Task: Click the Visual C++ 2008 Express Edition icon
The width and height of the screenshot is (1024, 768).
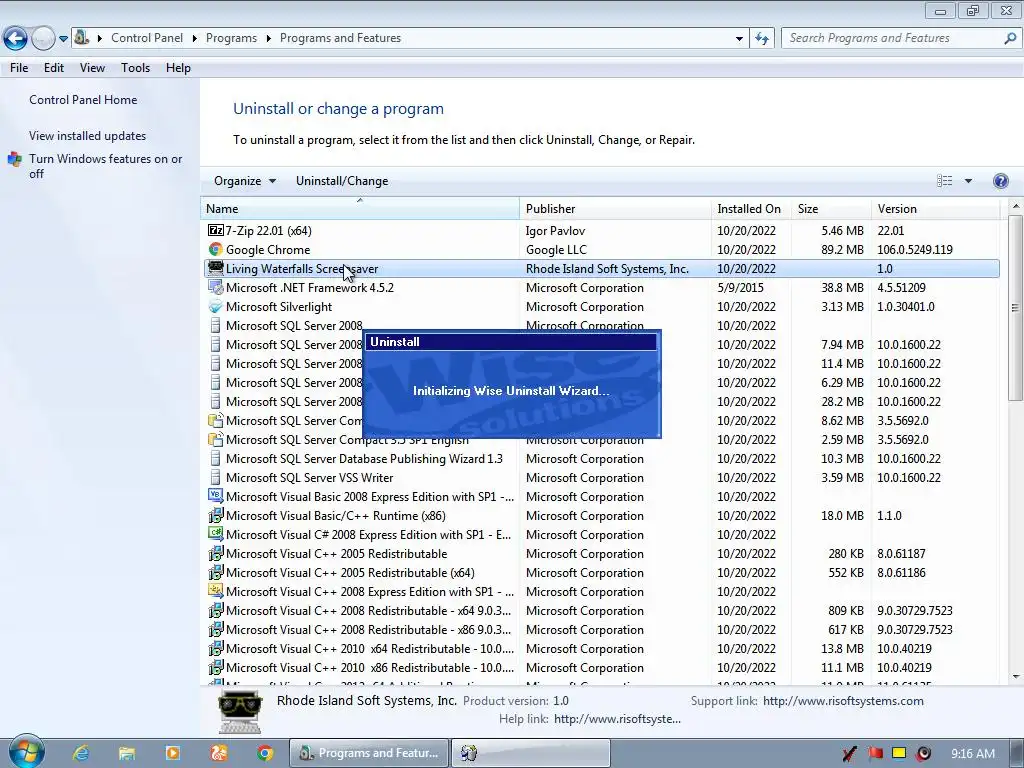Action: pos(216,591)
